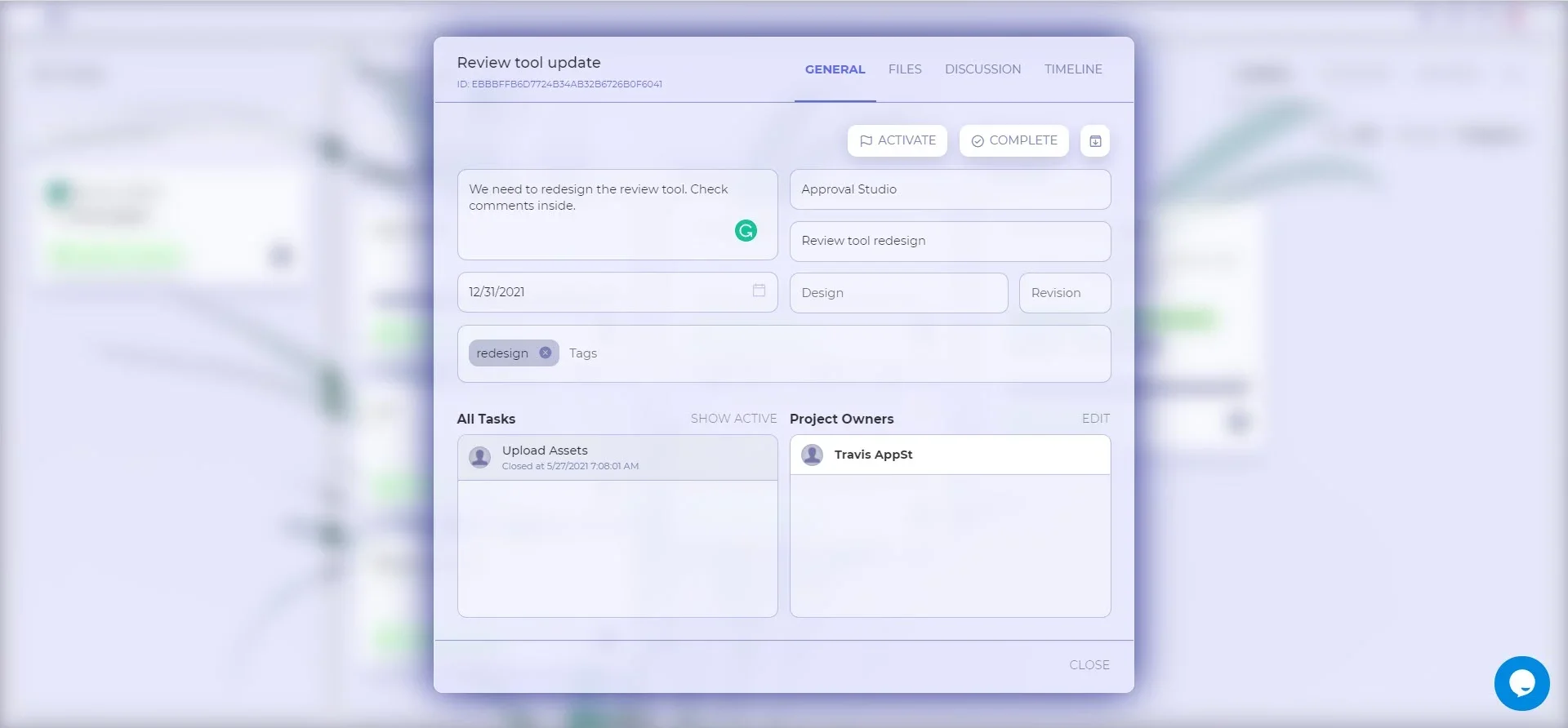Click the Upload Assets task avatar
This screenshot has width=1568, height=728.
479,457
